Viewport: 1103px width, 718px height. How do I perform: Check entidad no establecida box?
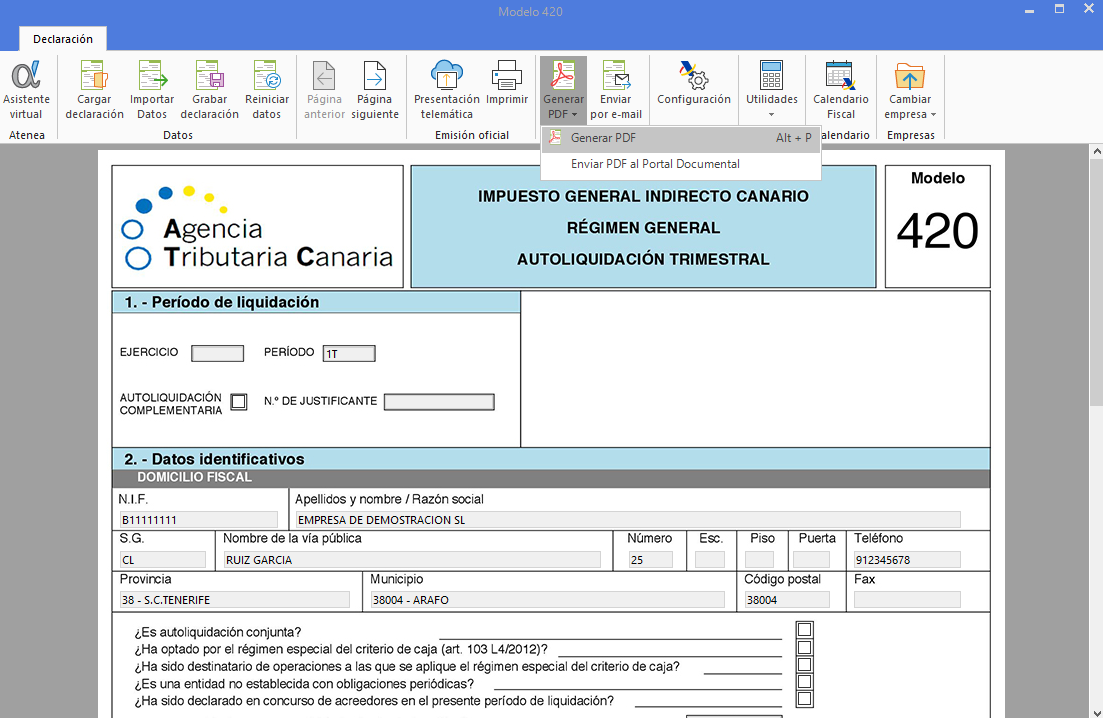(805, 681)
